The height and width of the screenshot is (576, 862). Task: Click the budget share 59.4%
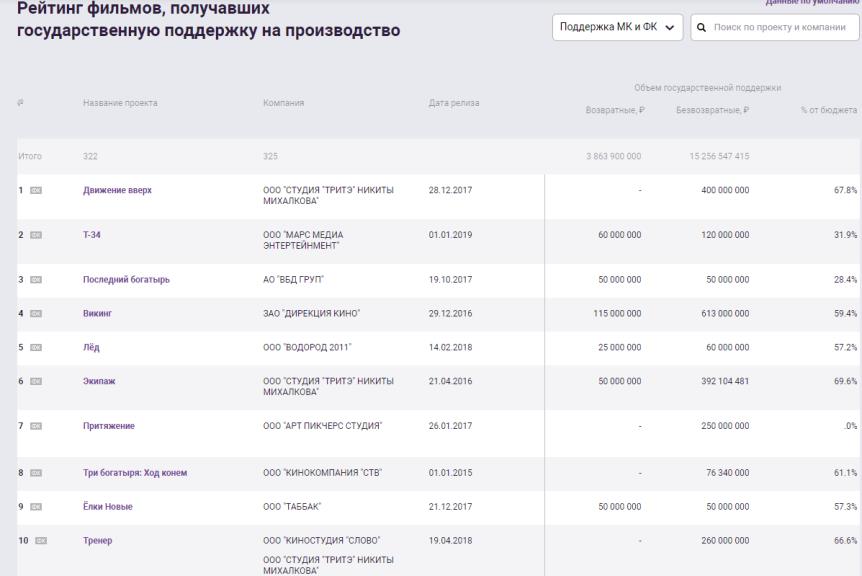846,313
